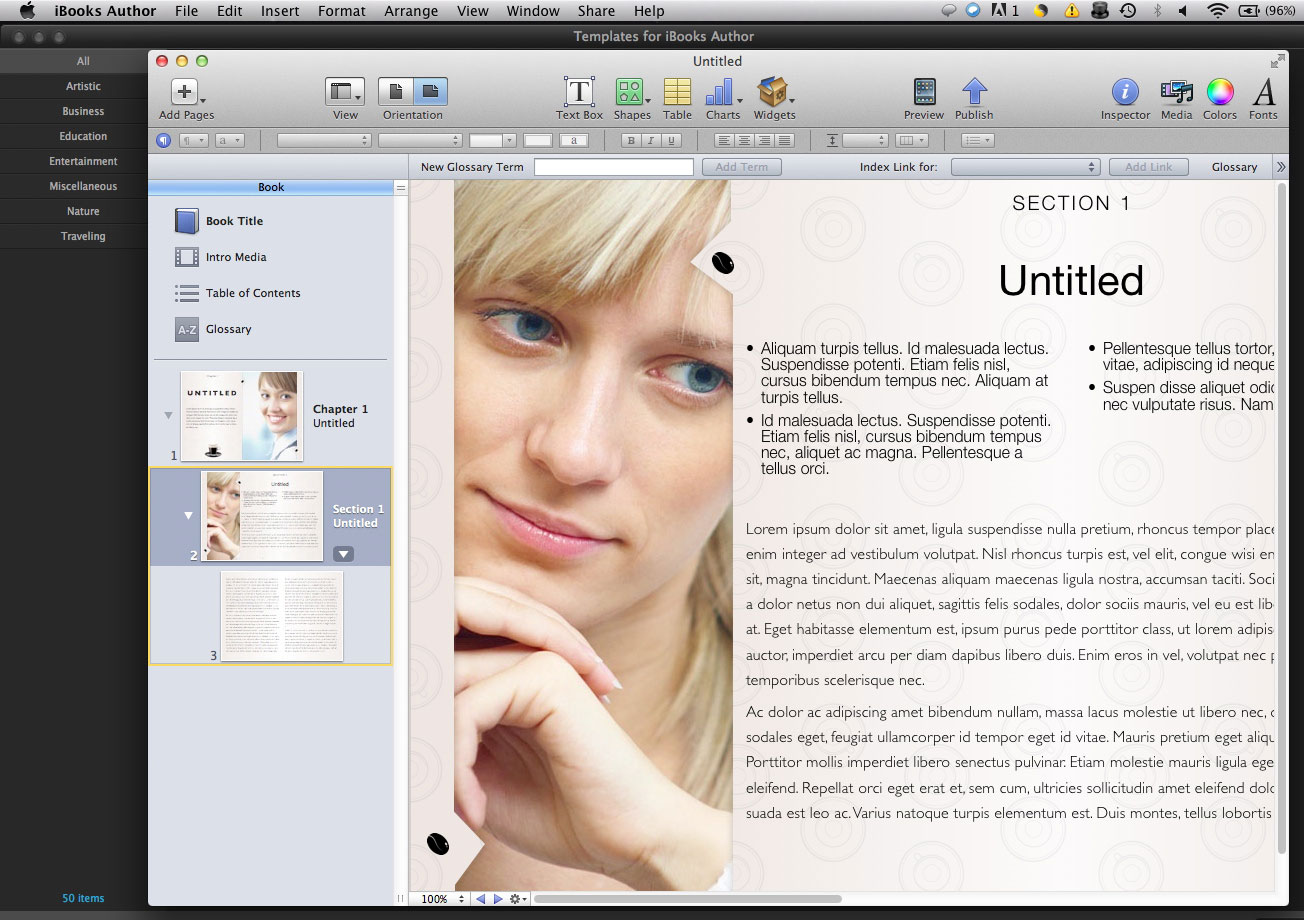Insert a Table from the toolbar
The height and width of the screenshot is (920, 1304).
tap(677, 99)
